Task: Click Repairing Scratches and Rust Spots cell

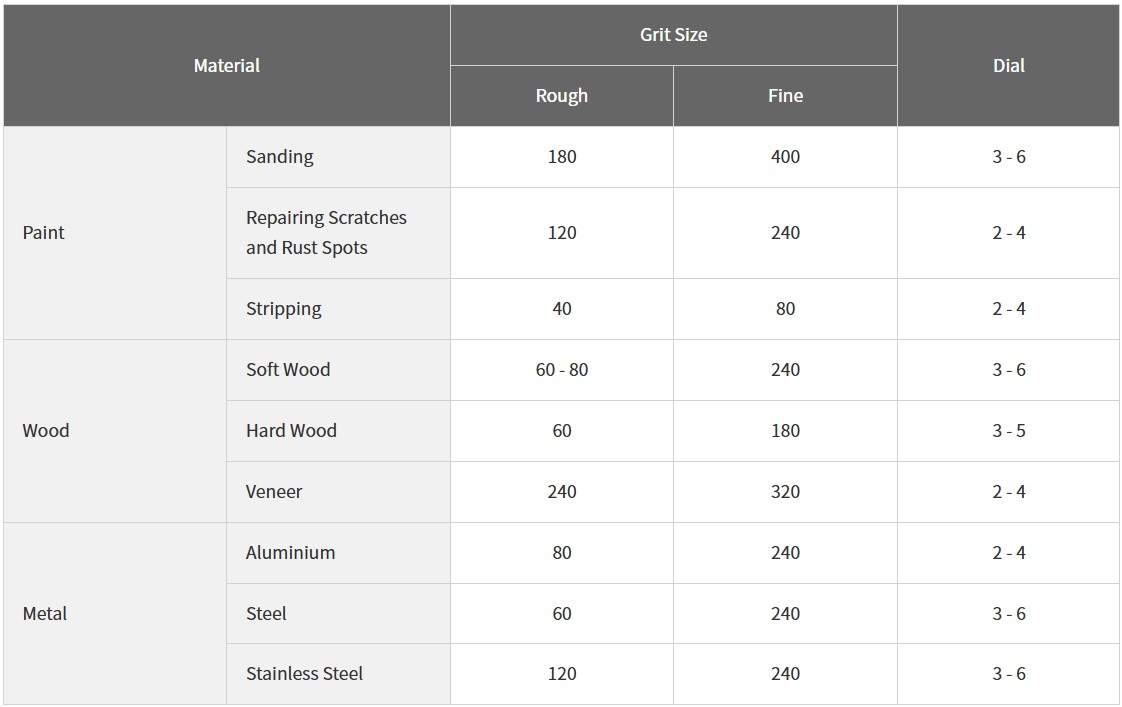Action: (x=338, y=233)
